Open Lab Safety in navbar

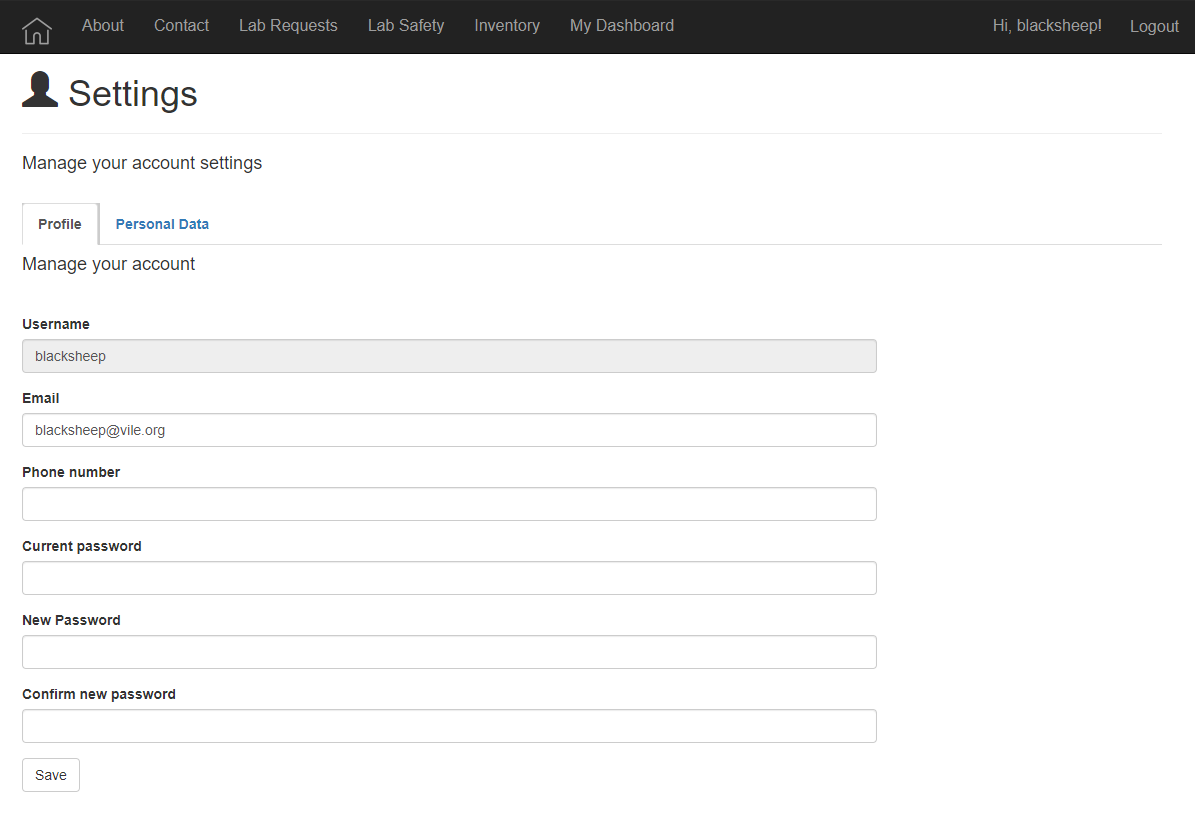tap(405, 26)
